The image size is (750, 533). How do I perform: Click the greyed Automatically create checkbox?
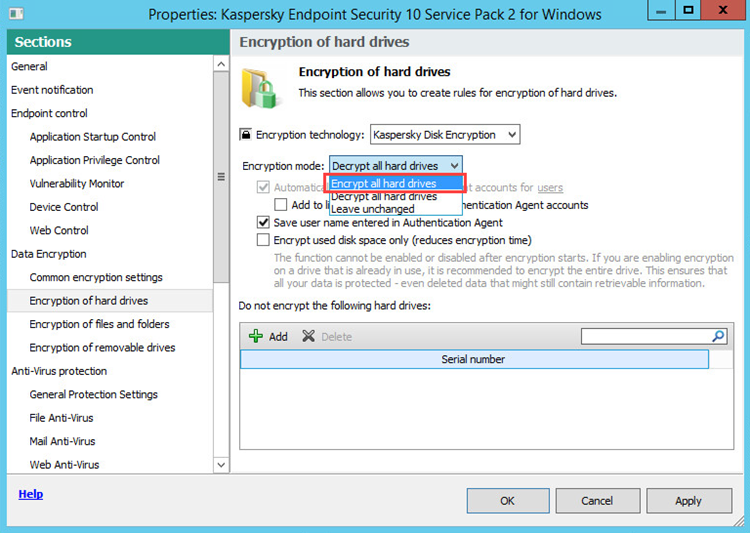(263, 187)
